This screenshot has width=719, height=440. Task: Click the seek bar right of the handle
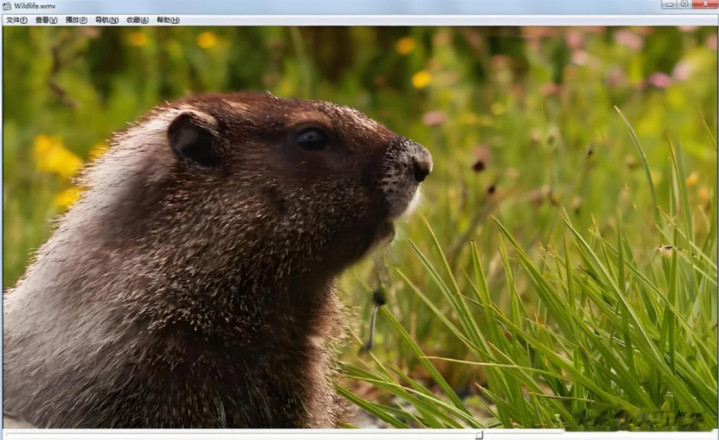point(600,435)
